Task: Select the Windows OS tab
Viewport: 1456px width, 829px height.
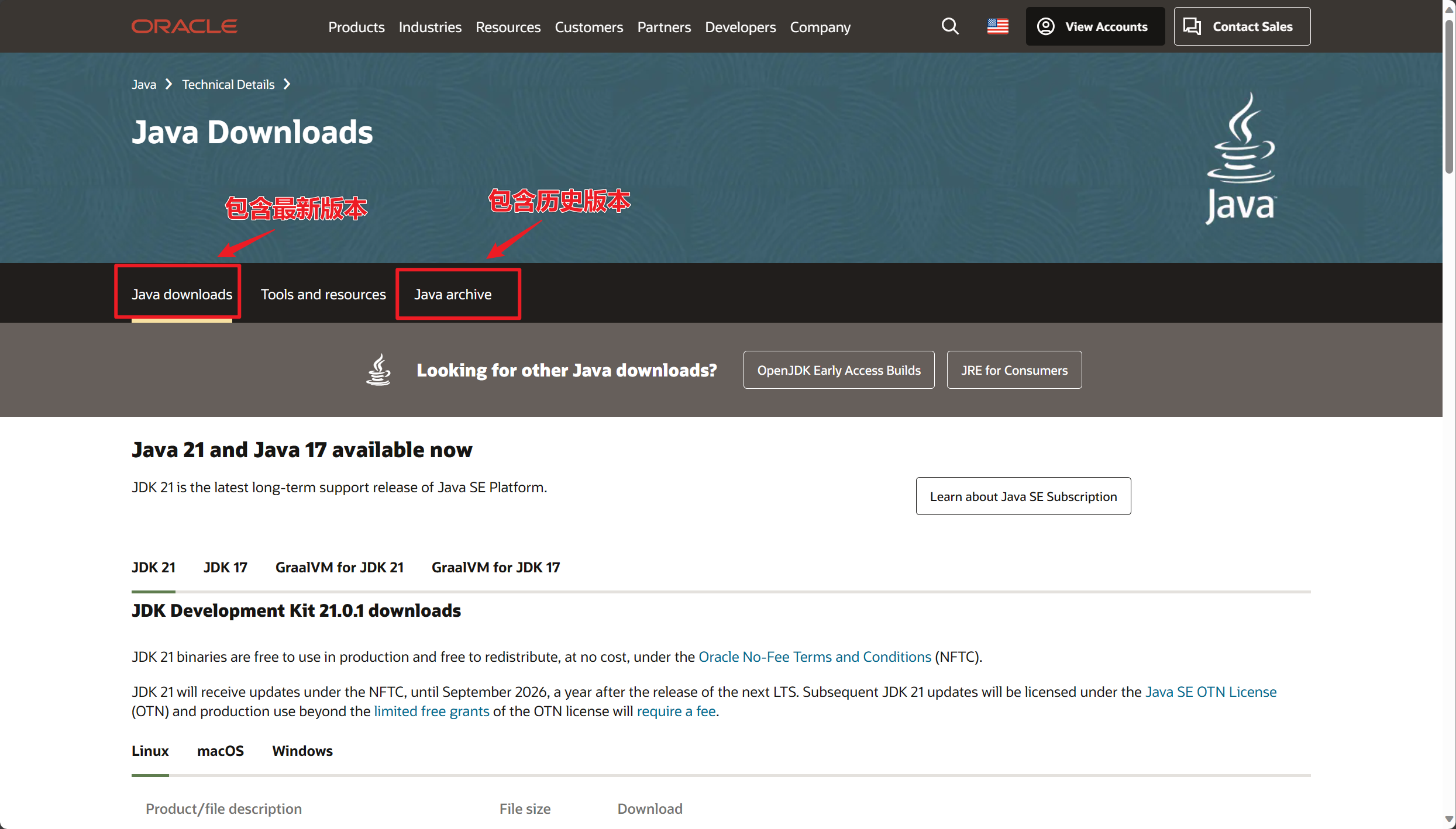Action: [x=302, y=751]
